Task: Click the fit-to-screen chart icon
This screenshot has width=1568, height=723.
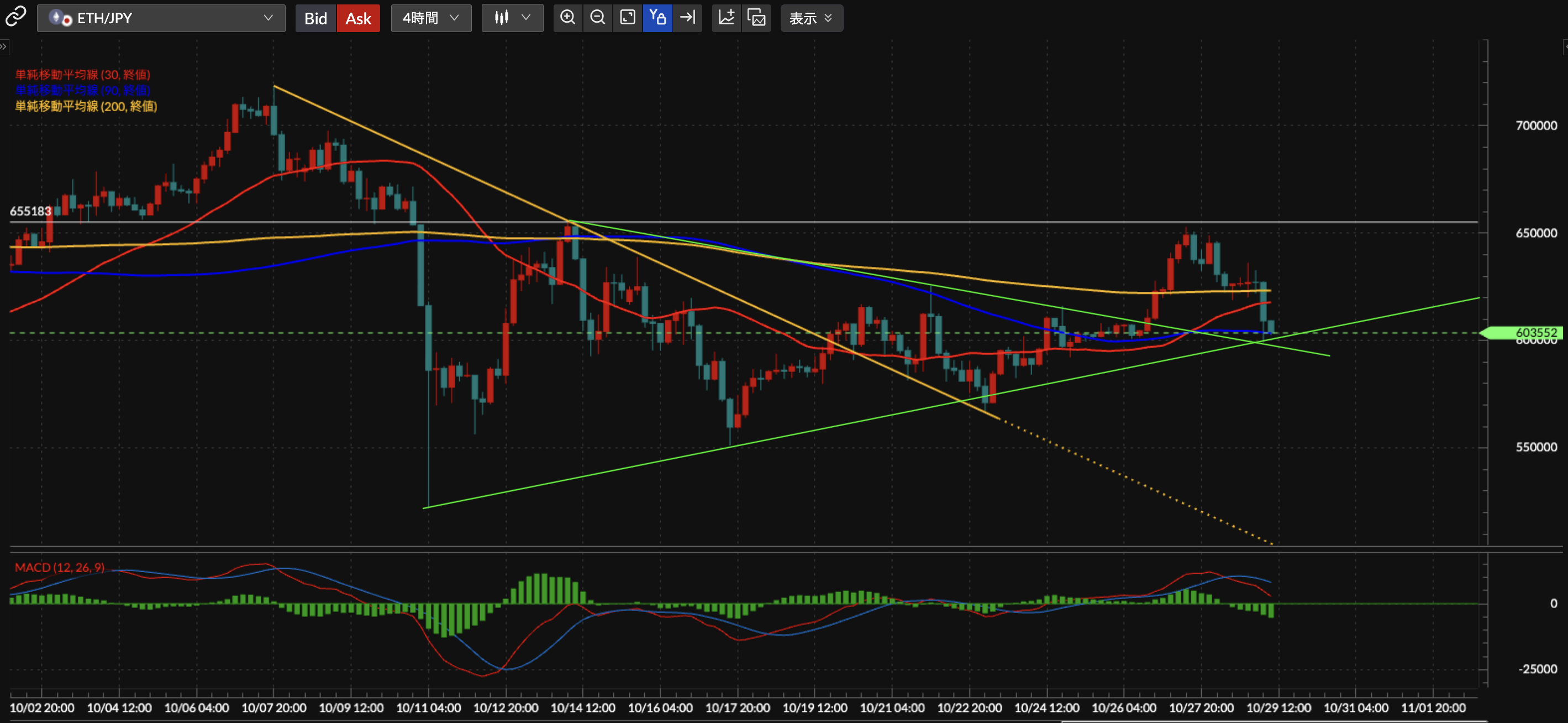Action: point(628,18)
